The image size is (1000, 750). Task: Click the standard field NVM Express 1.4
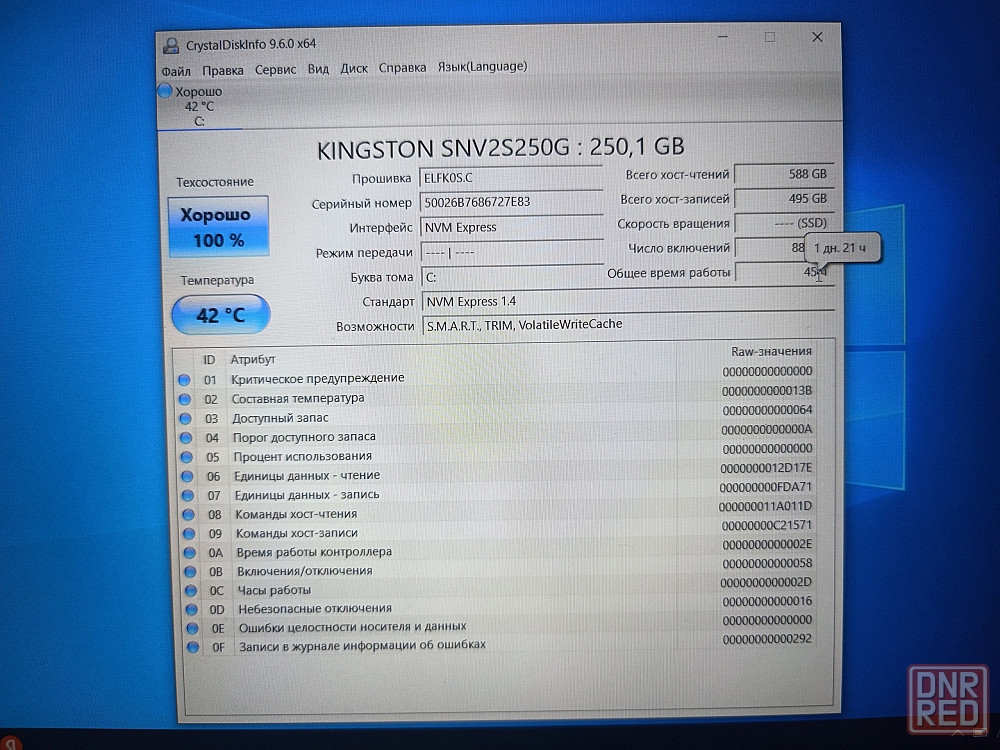628,301
